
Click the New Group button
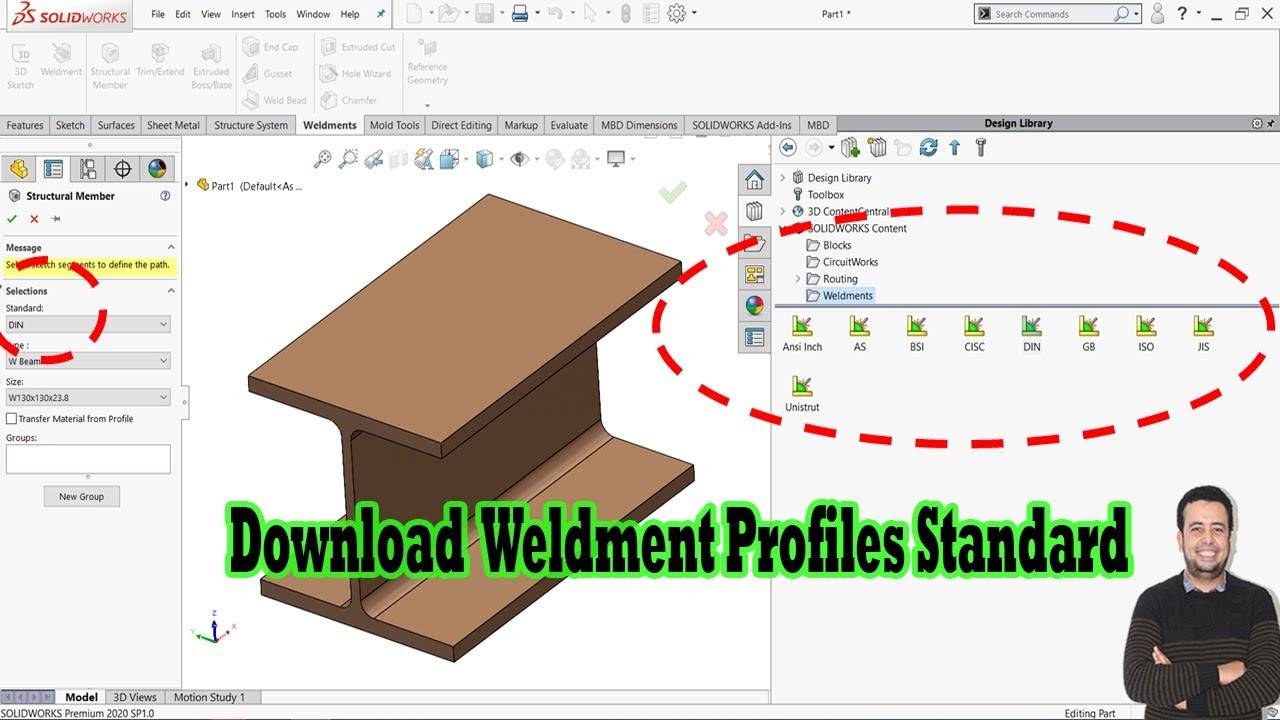(82, 496)
